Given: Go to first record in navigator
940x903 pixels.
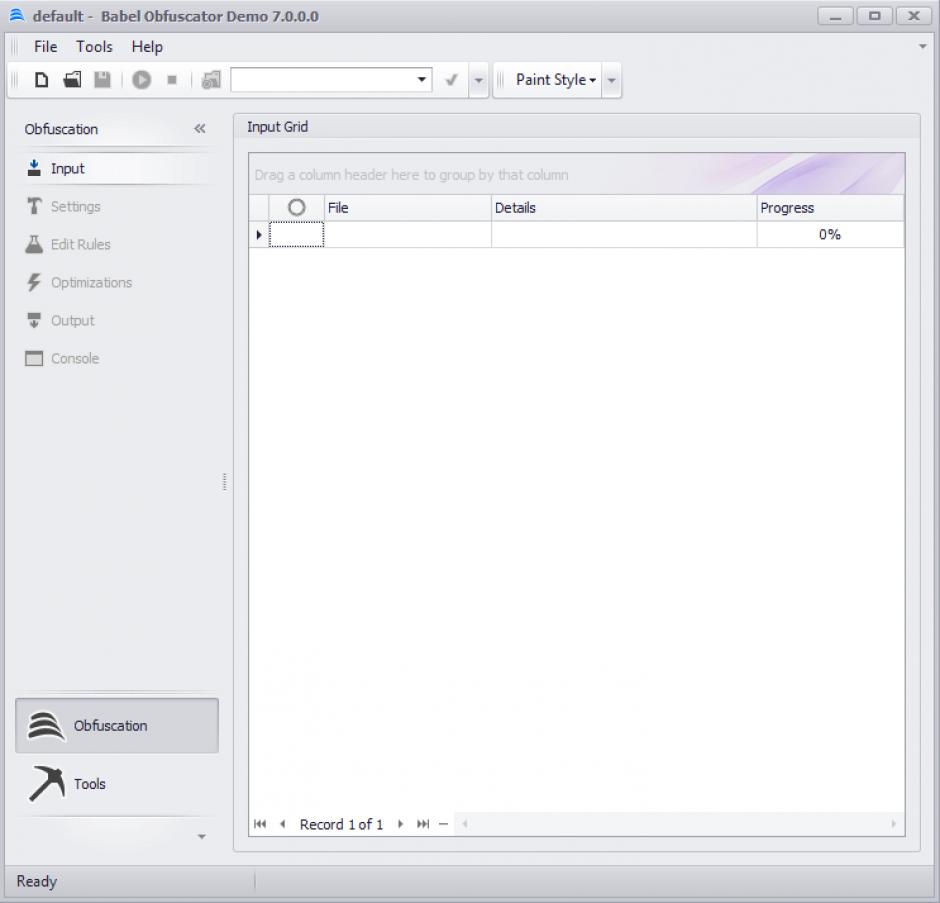Looking at the screenshot, I should click(260, 824).
